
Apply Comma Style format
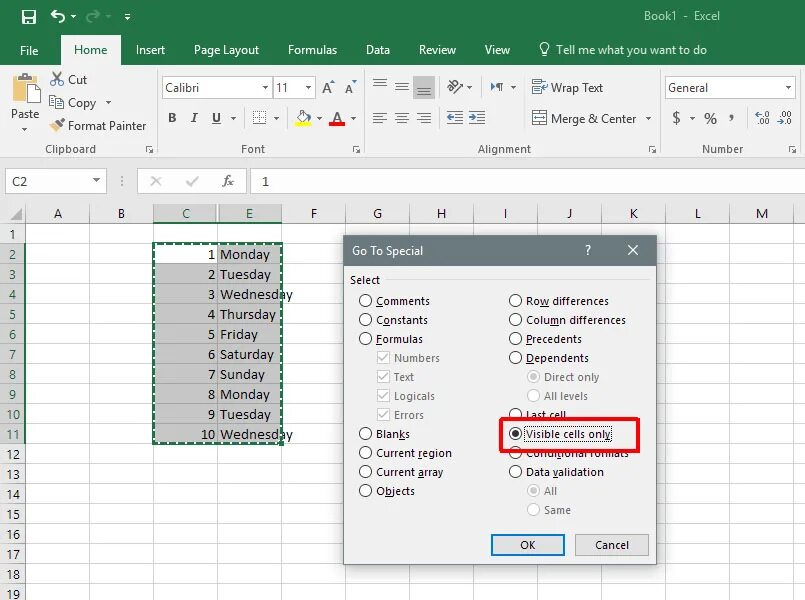click(x=732, y=119)
